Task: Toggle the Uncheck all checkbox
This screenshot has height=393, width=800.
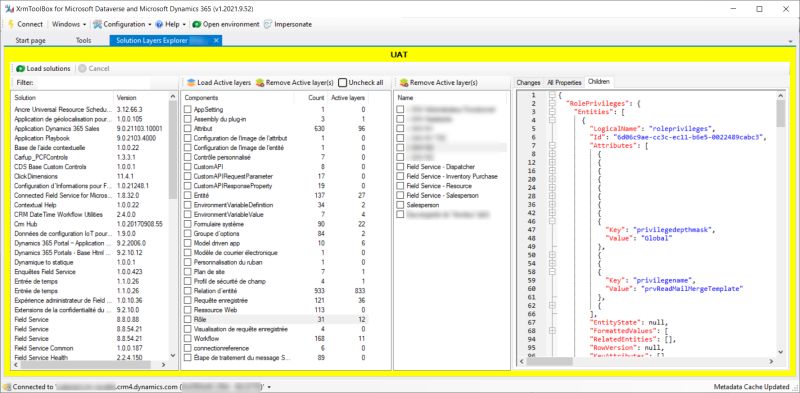Action: click(342, 82)
